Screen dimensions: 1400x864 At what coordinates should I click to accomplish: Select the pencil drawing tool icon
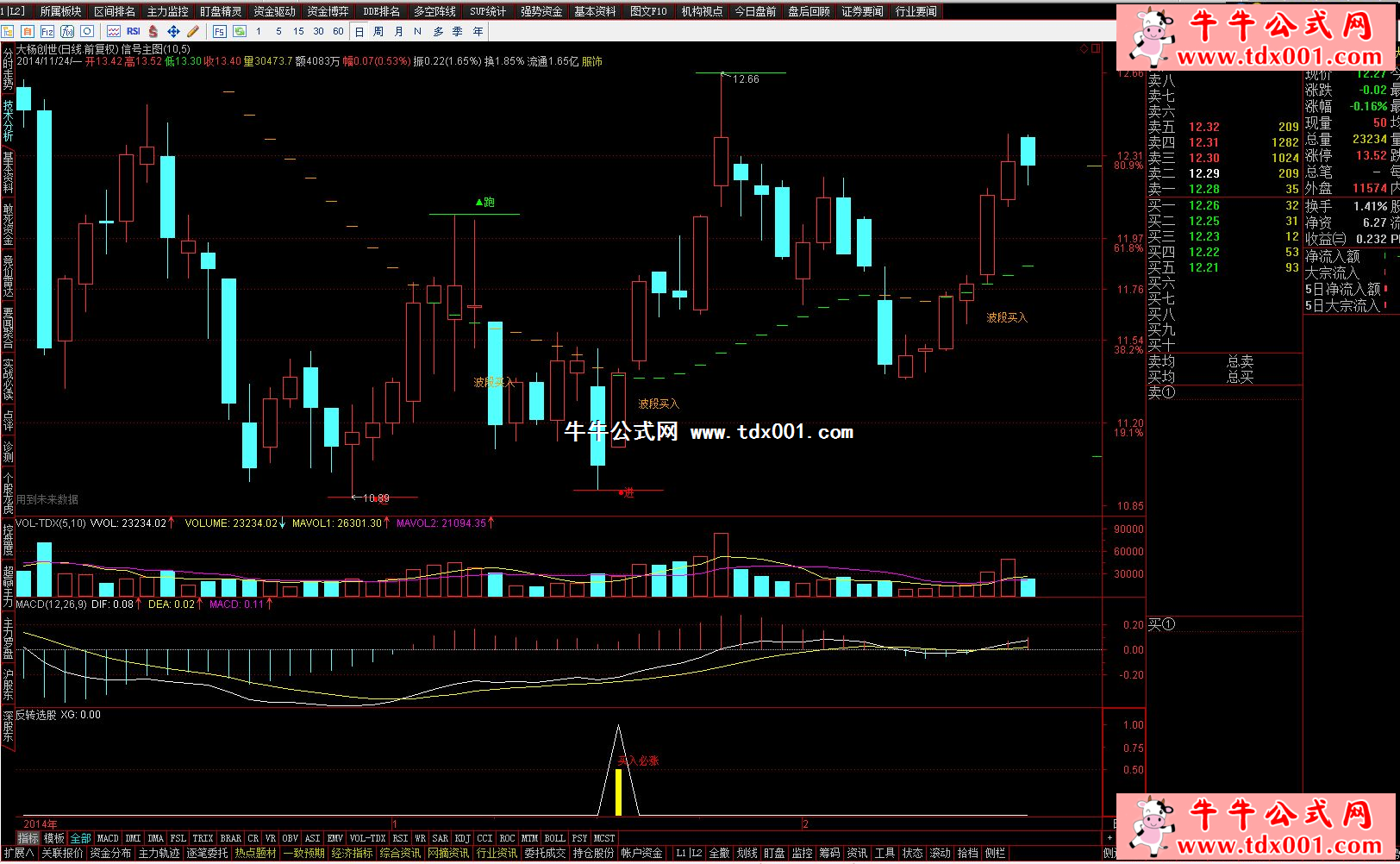pos(193,31)
